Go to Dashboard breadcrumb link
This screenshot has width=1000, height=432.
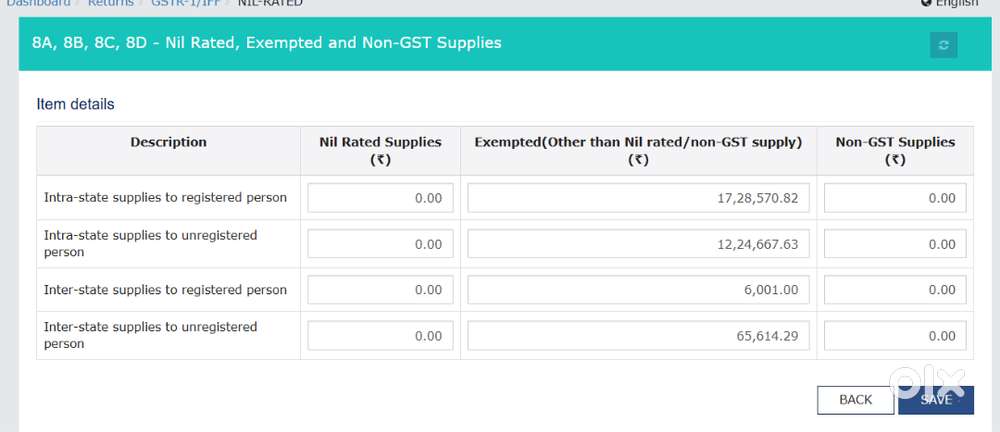(39, 3)
